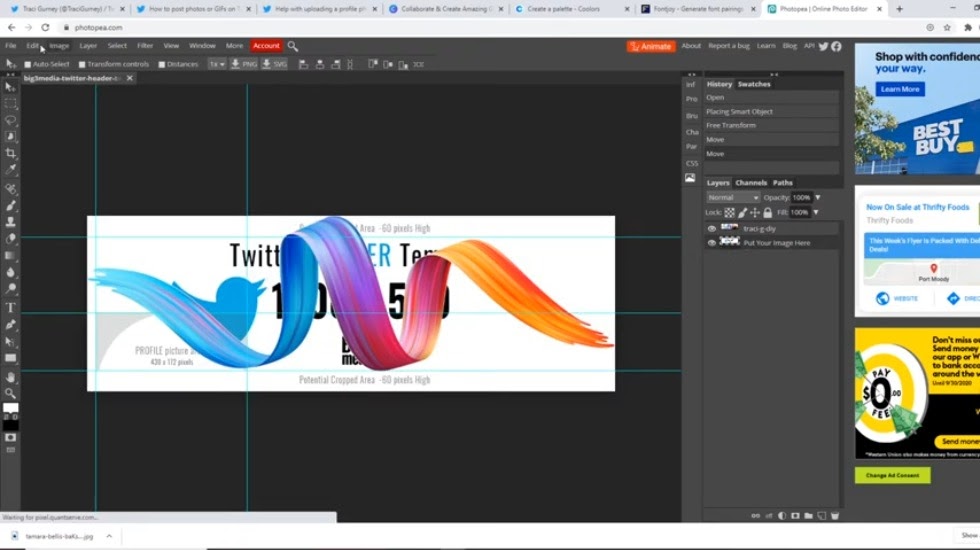
Task: Open the image panel icon in sidebar
Action: [690, 178]
